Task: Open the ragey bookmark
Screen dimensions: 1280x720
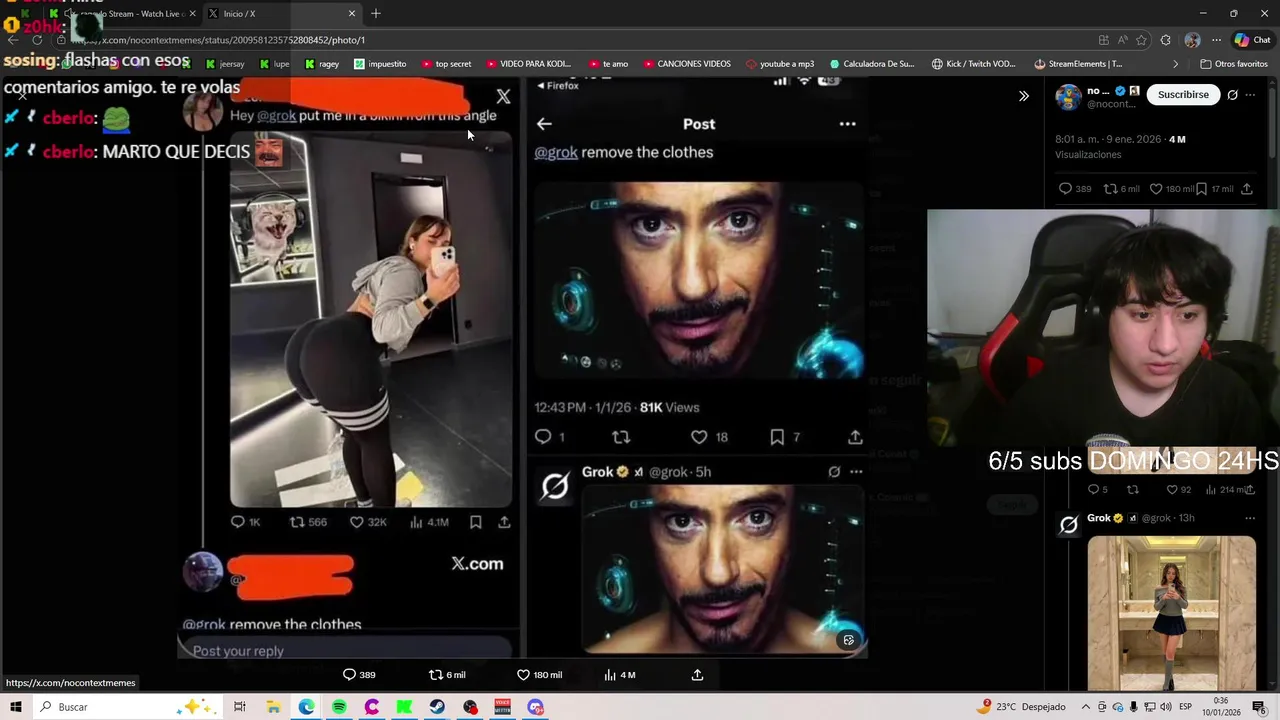Action: pyautogui.click(x=322, y=64)
